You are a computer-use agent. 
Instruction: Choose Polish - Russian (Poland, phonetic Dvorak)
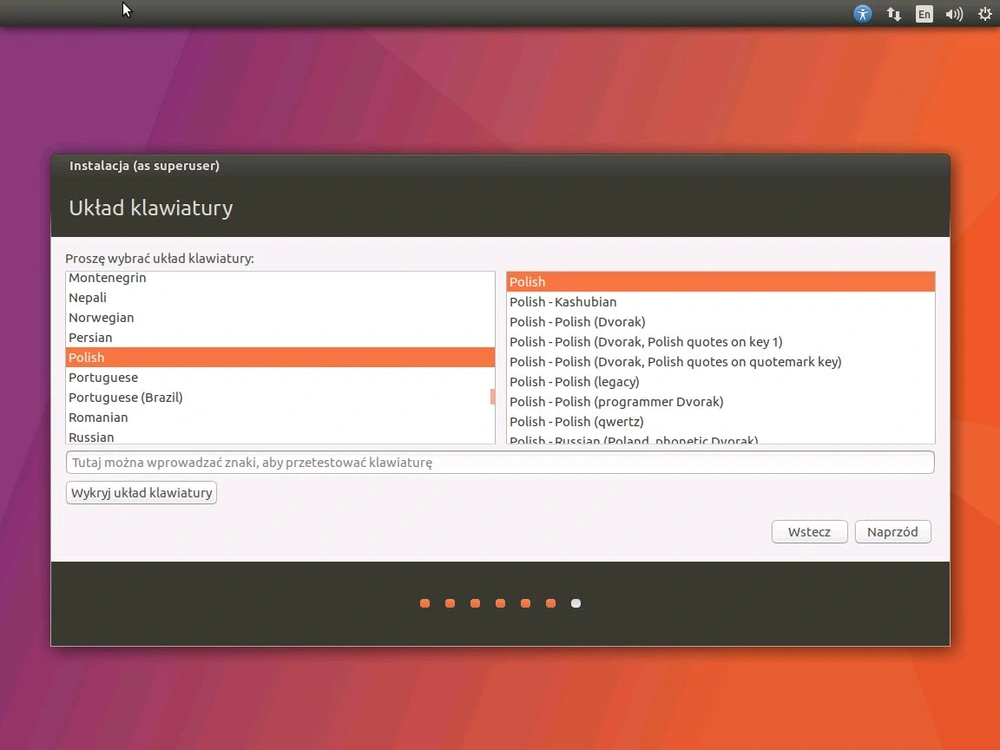coord(721,439)
